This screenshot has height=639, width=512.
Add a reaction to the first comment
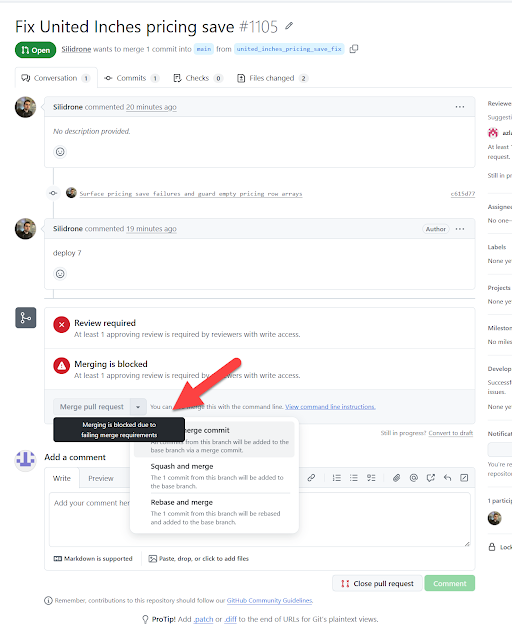coord(60,152)
